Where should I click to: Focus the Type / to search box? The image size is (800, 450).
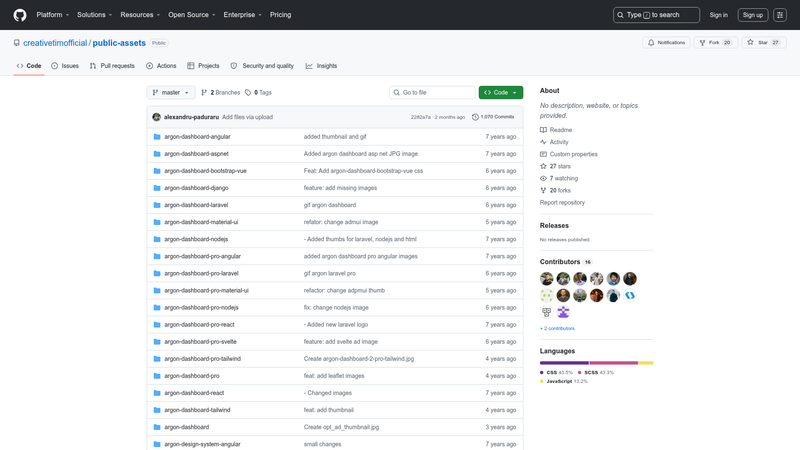pyautogui.click(x=656, y=15)
